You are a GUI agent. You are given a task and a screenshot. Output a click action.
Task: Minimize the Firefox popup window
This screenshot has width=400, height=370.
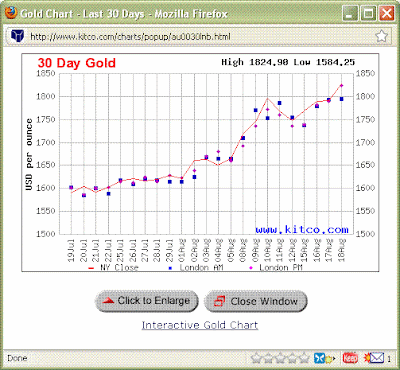[x=350, y=14]
